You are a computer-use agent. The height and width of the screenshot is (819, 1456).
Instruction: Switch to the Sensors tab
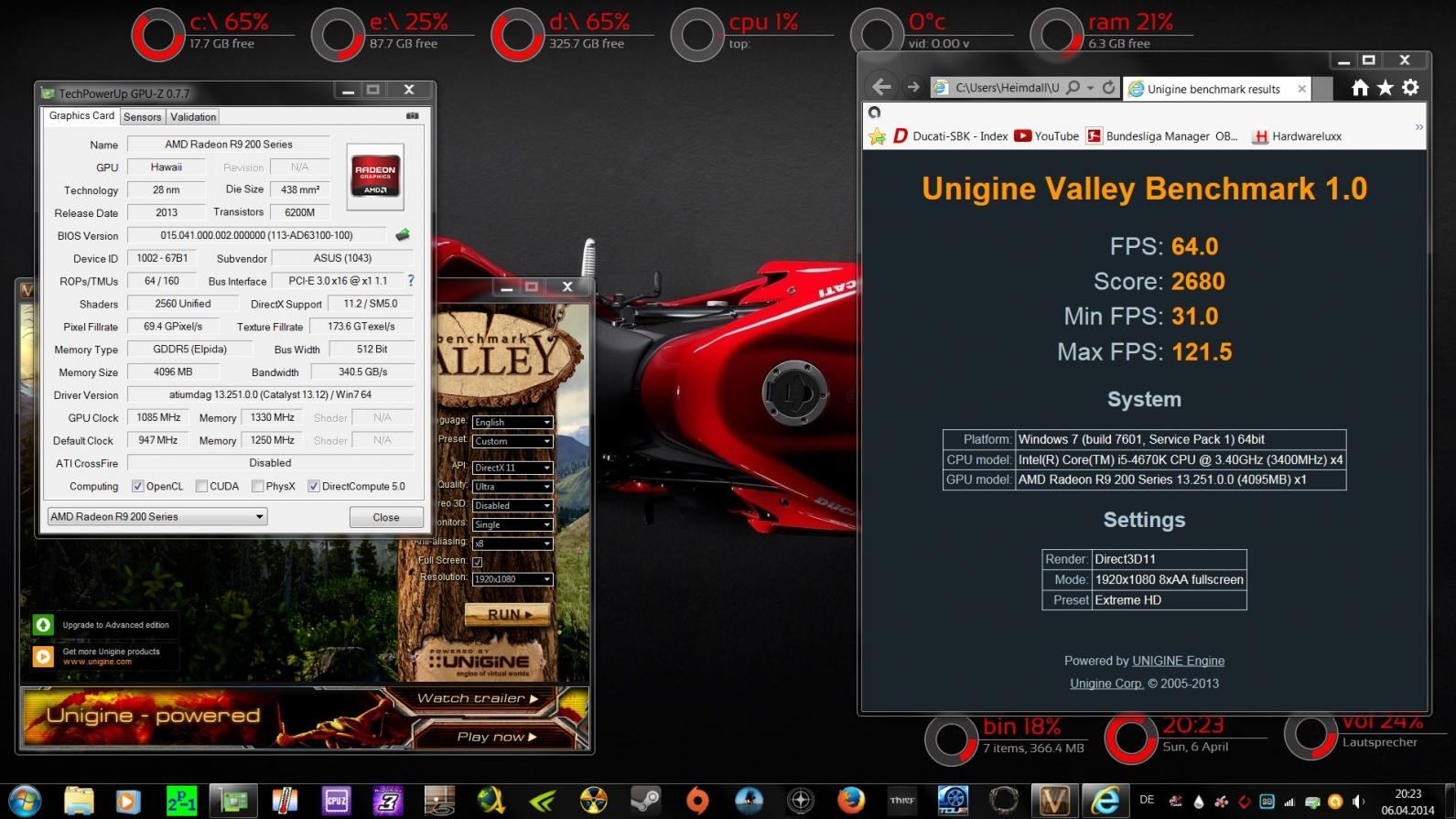tap(142, 116)
